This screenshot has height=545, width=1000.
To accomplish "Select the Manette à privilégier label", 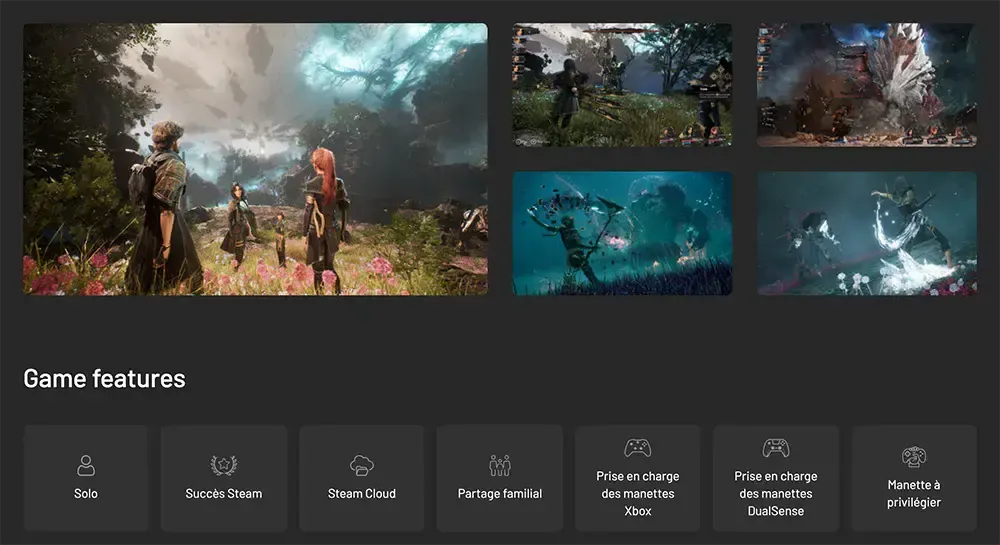I will (913, 493).
